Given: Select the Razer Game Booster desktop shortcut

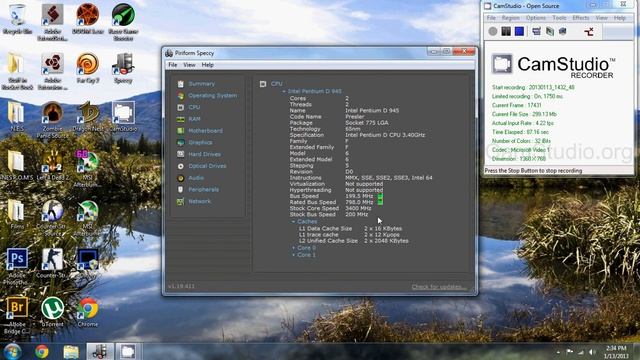Looking at the screenshot, I should pos(123,21).
